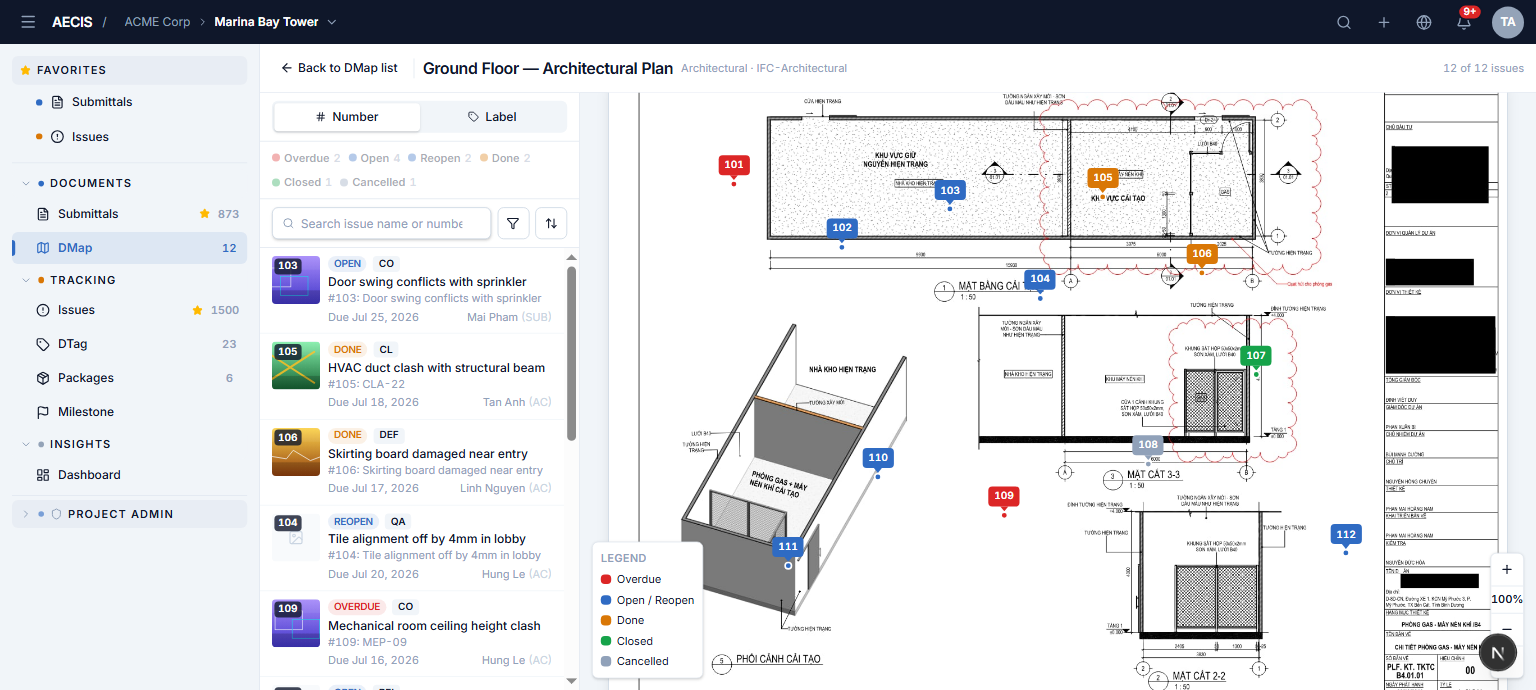Select green map pin 107

pyautogui.click(x=1256, y=356)
